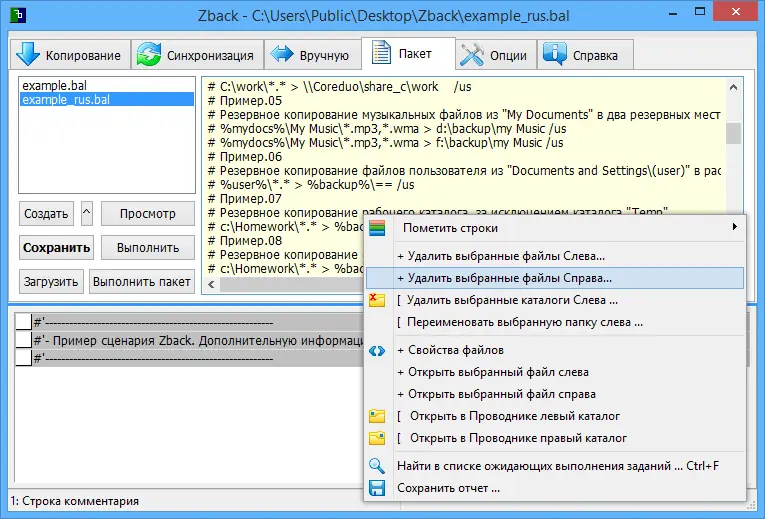Screen dimensions: 765x519
Task: Choose Переименовать выбранную папку слева
Action: pyautogui.click(x=555, y=322)
